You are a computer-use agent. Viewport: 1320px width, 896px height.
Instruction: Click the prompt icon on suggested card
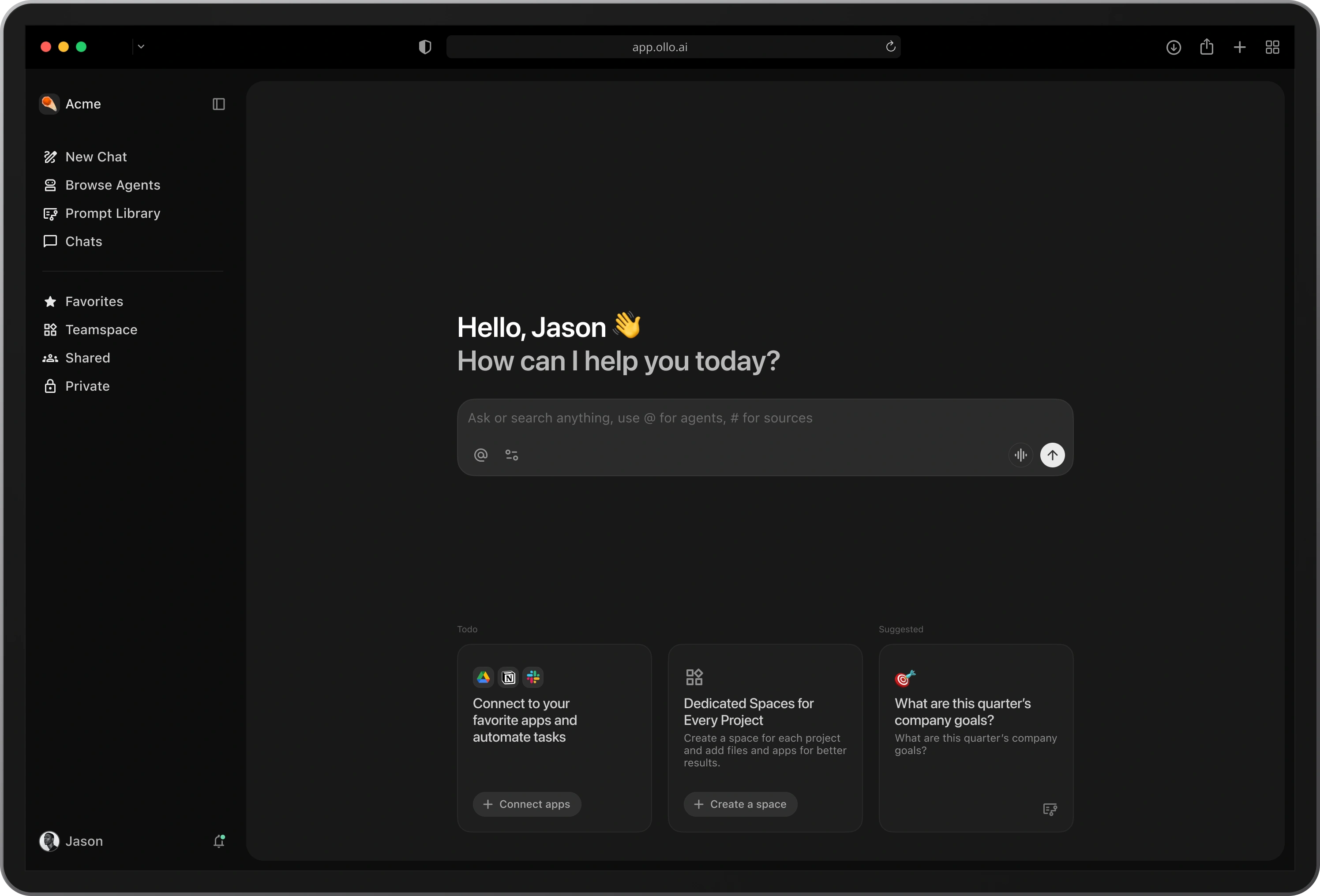pos(1050,809)
